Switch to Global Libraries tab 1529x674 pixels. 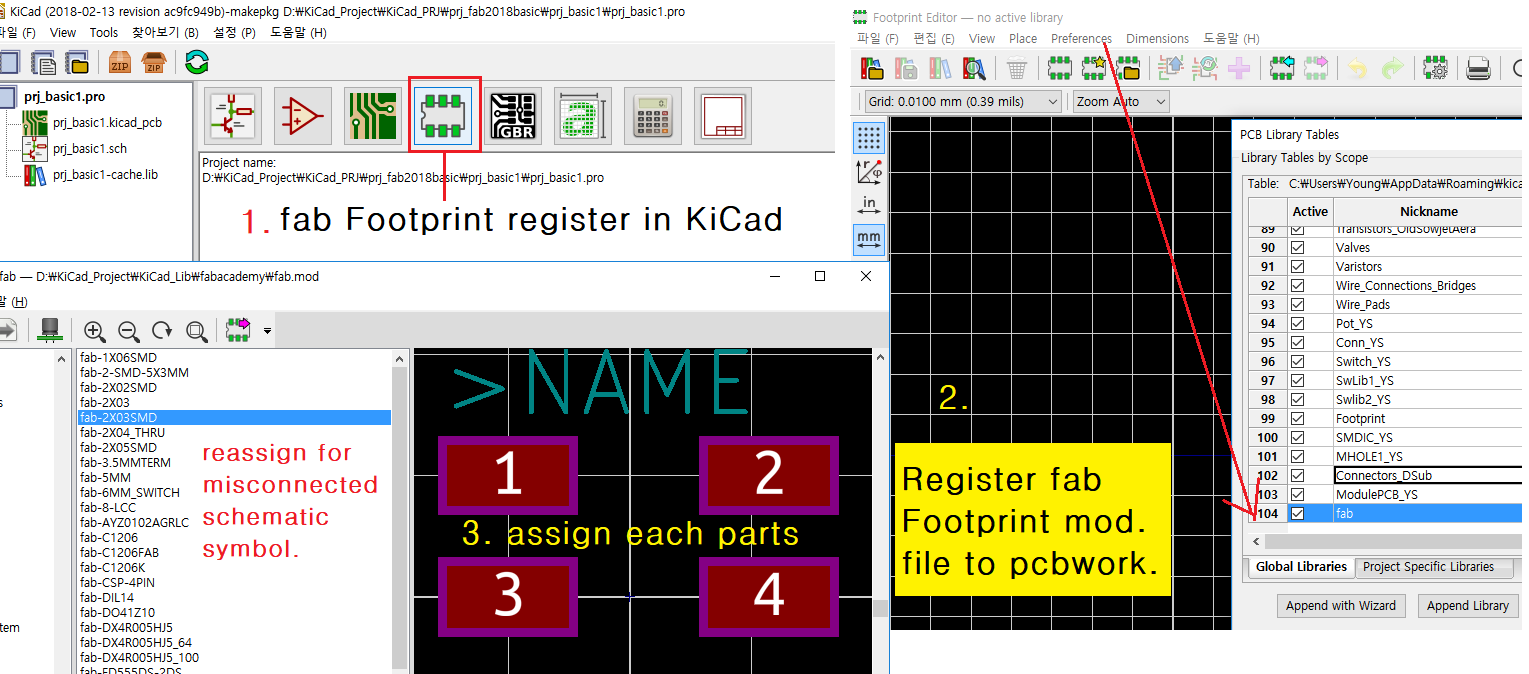pyautogui.click(x=1301, y=567)
